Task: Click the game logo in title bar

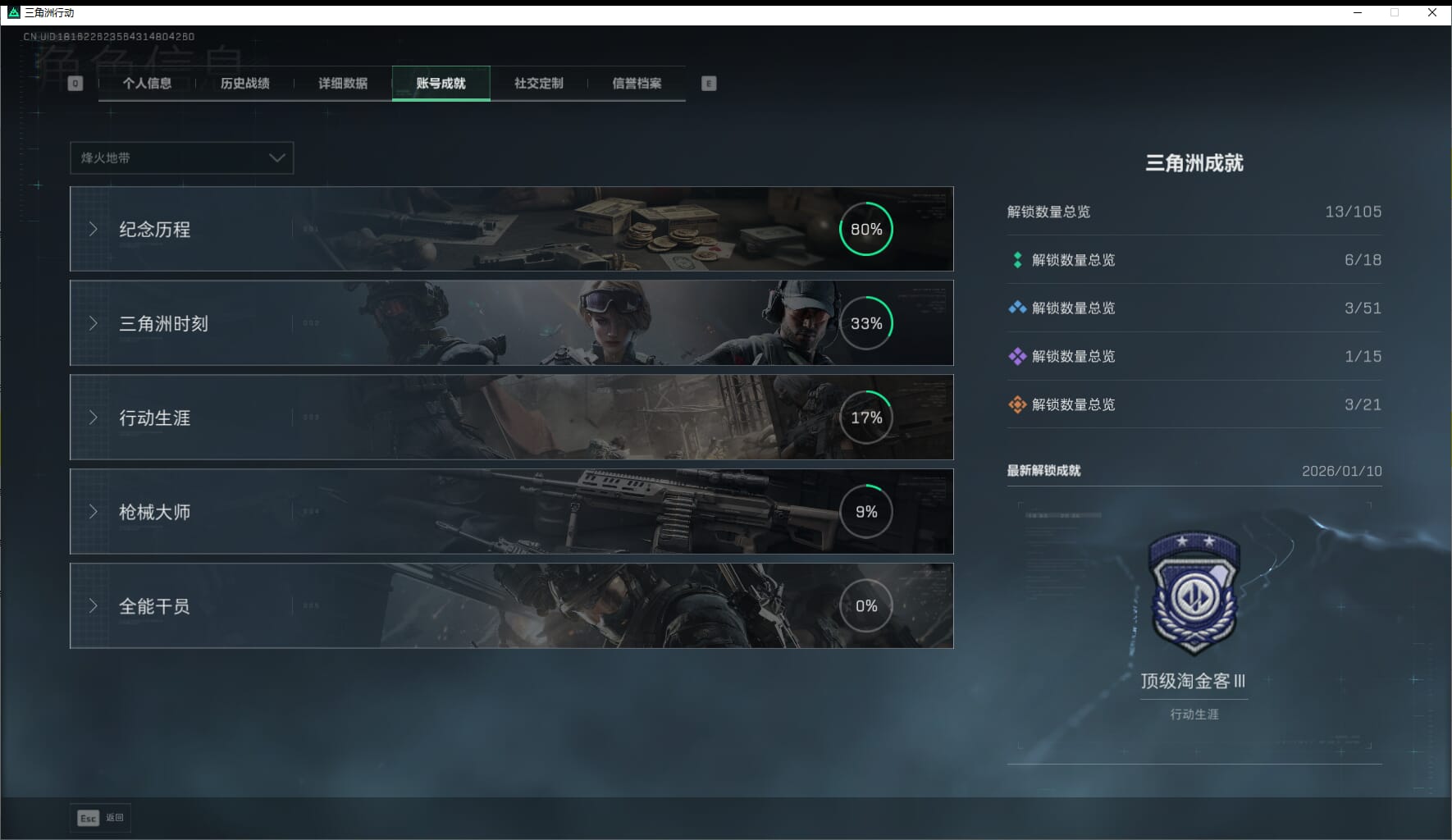Action: 13,12
